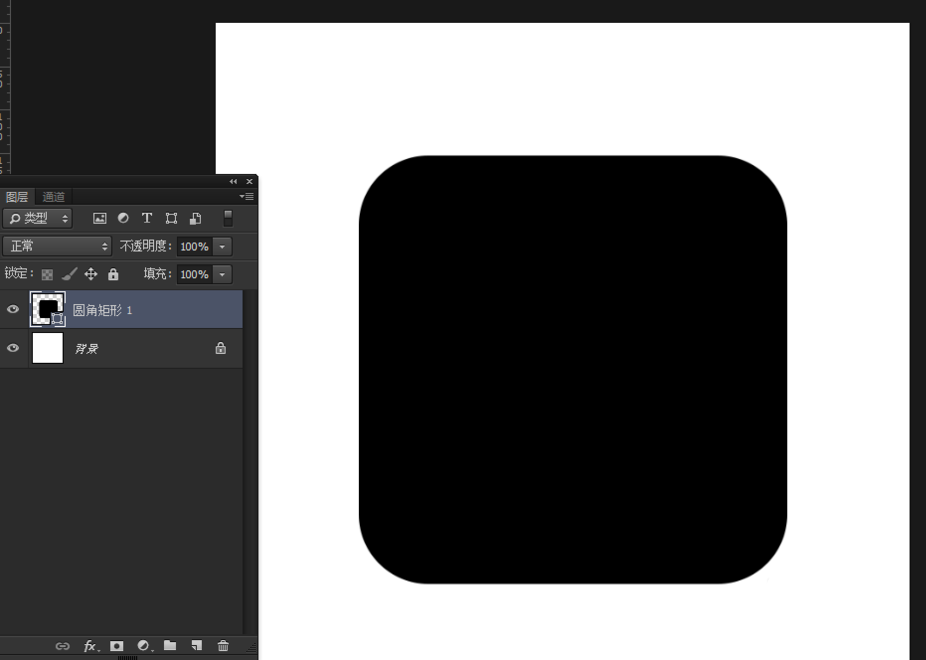Open the layers panel flyout menu
This screenshot has width=926, height=660.
pyautogui.click(x=246, y=197)
